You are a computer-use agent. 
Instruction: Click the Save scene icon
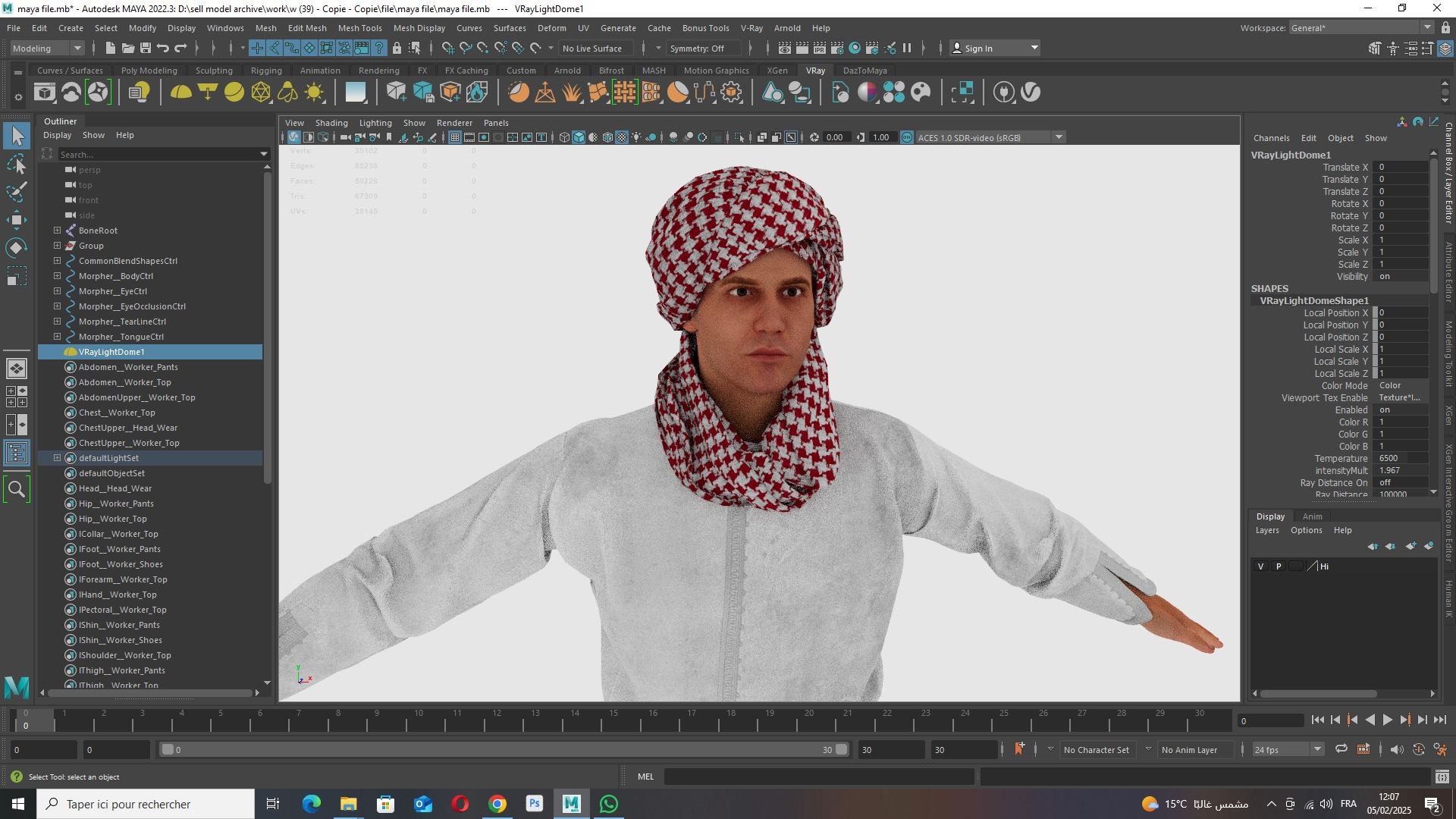[146, 48]
